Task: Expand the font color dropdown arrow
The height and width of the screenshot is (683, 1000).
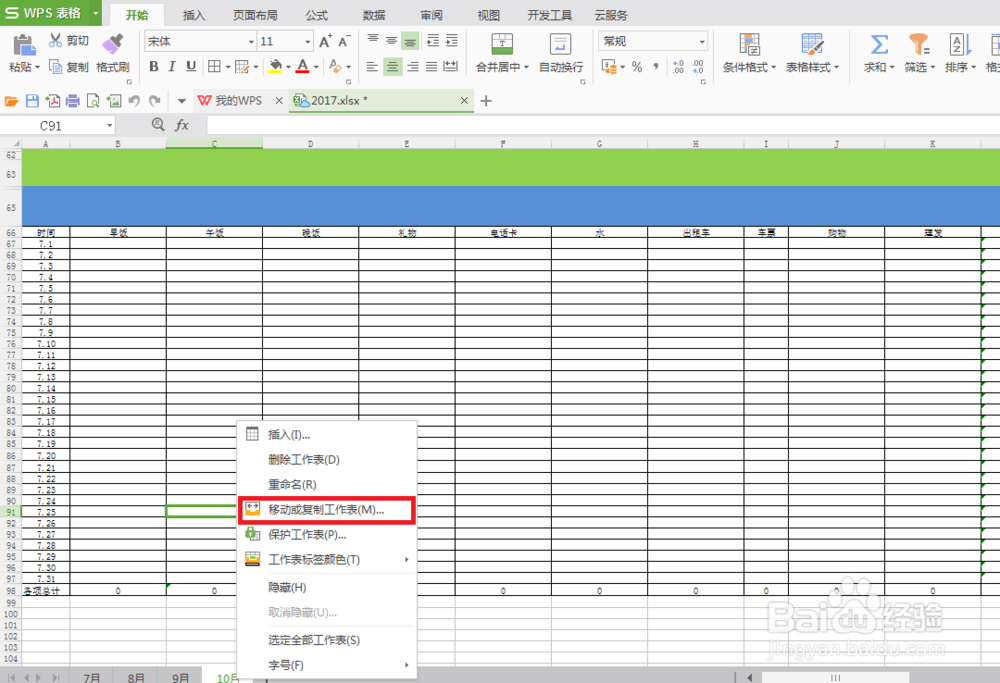Action: 316,67
